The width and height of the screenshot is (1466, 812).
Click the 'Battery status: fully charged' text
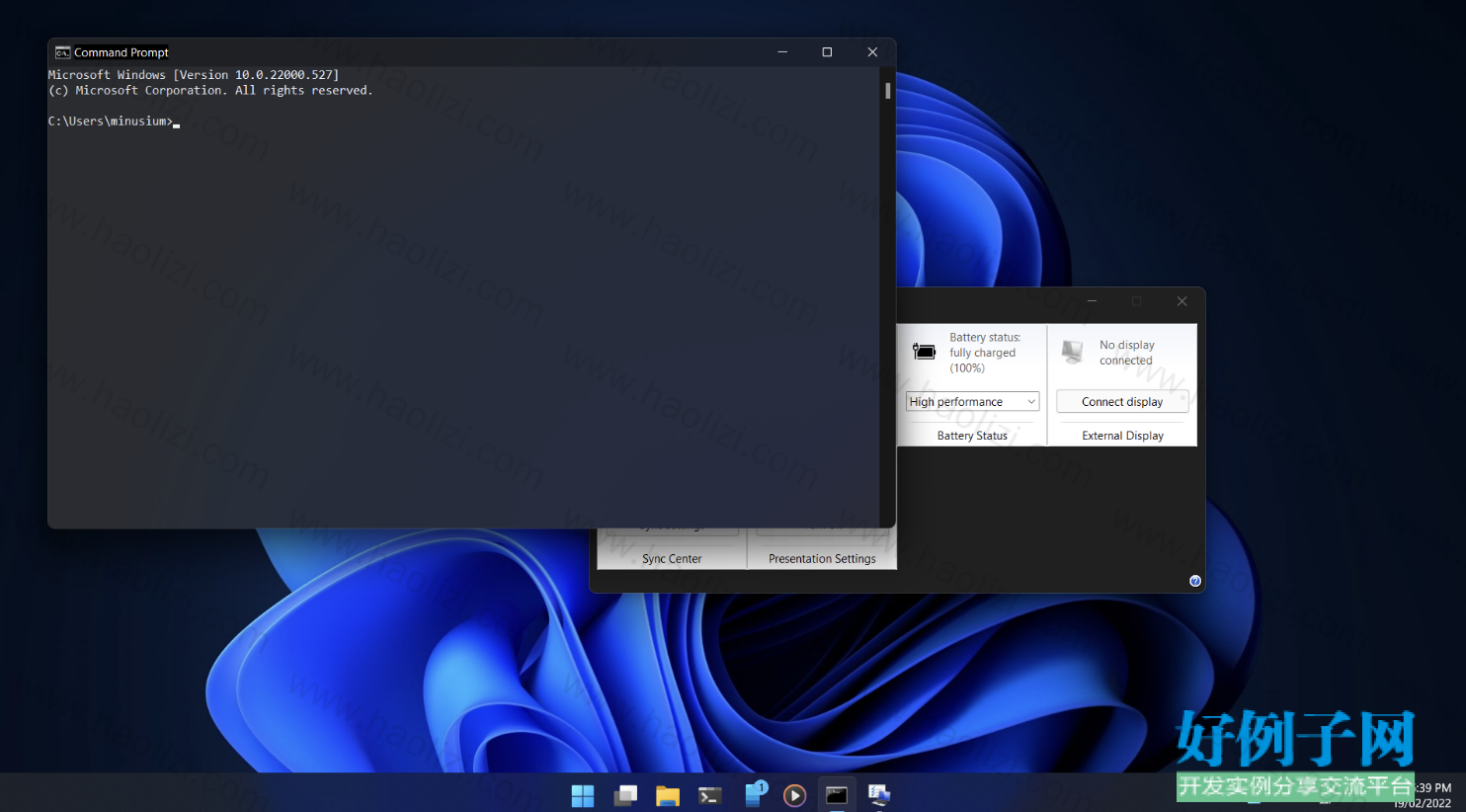point(984,353)
